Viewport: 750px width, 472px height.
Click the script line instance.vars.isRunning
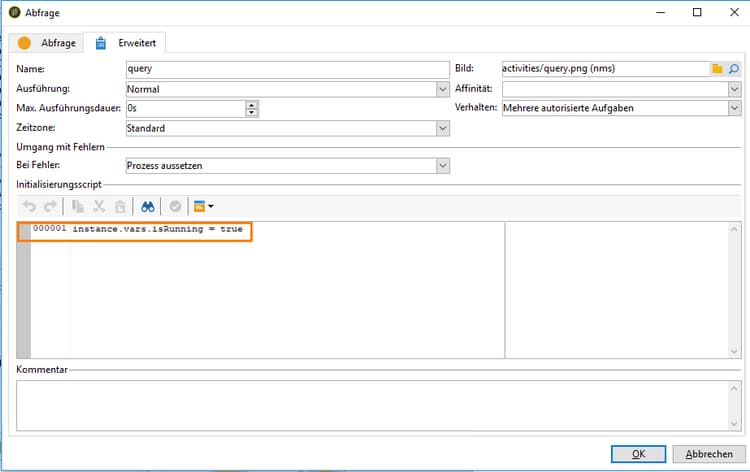[157, 229]
